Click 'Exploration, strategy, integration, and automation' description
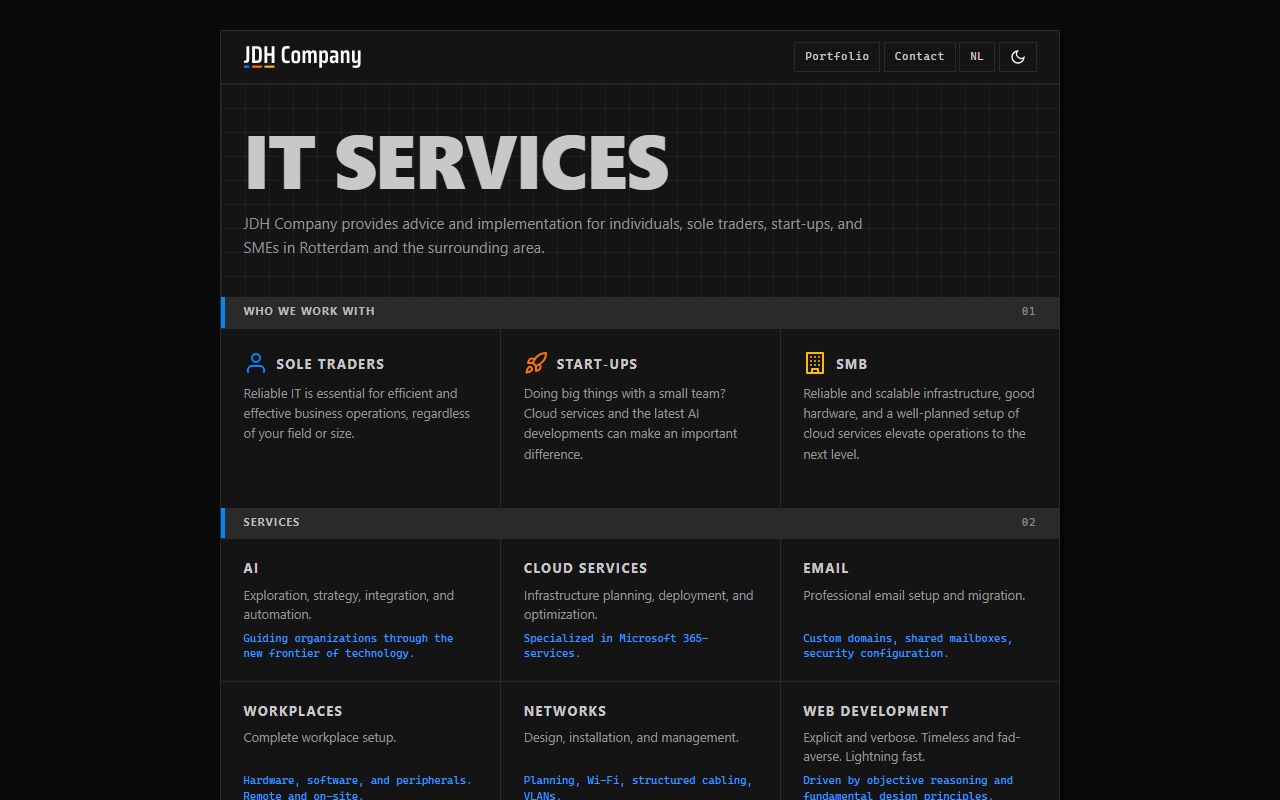Viewport: 1280px width, 800px height. pos(348,605)
